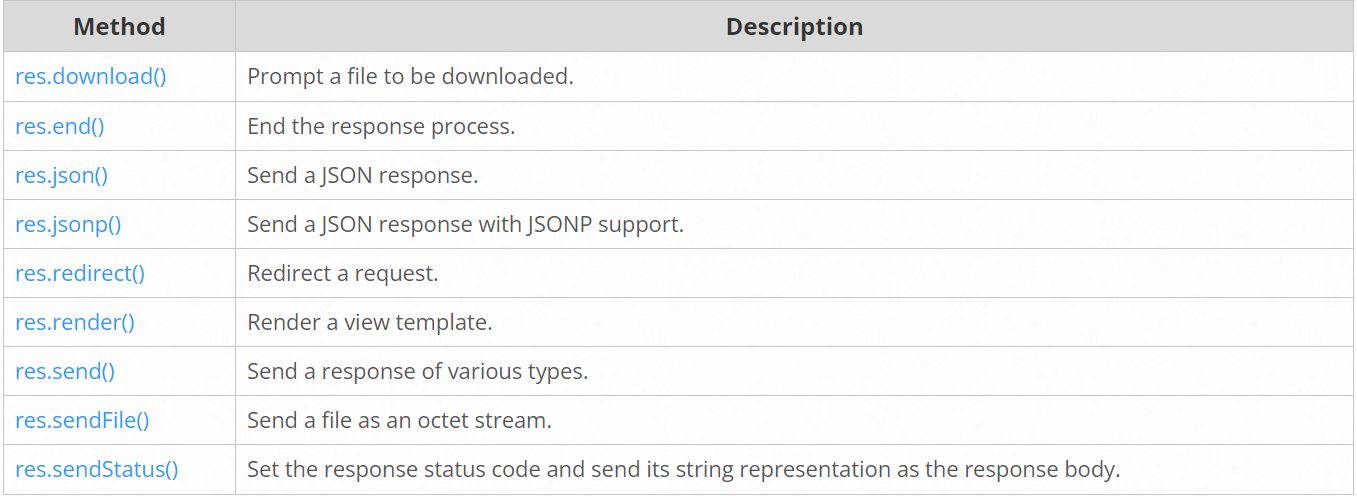Click the "Render a view template" text

370,322
